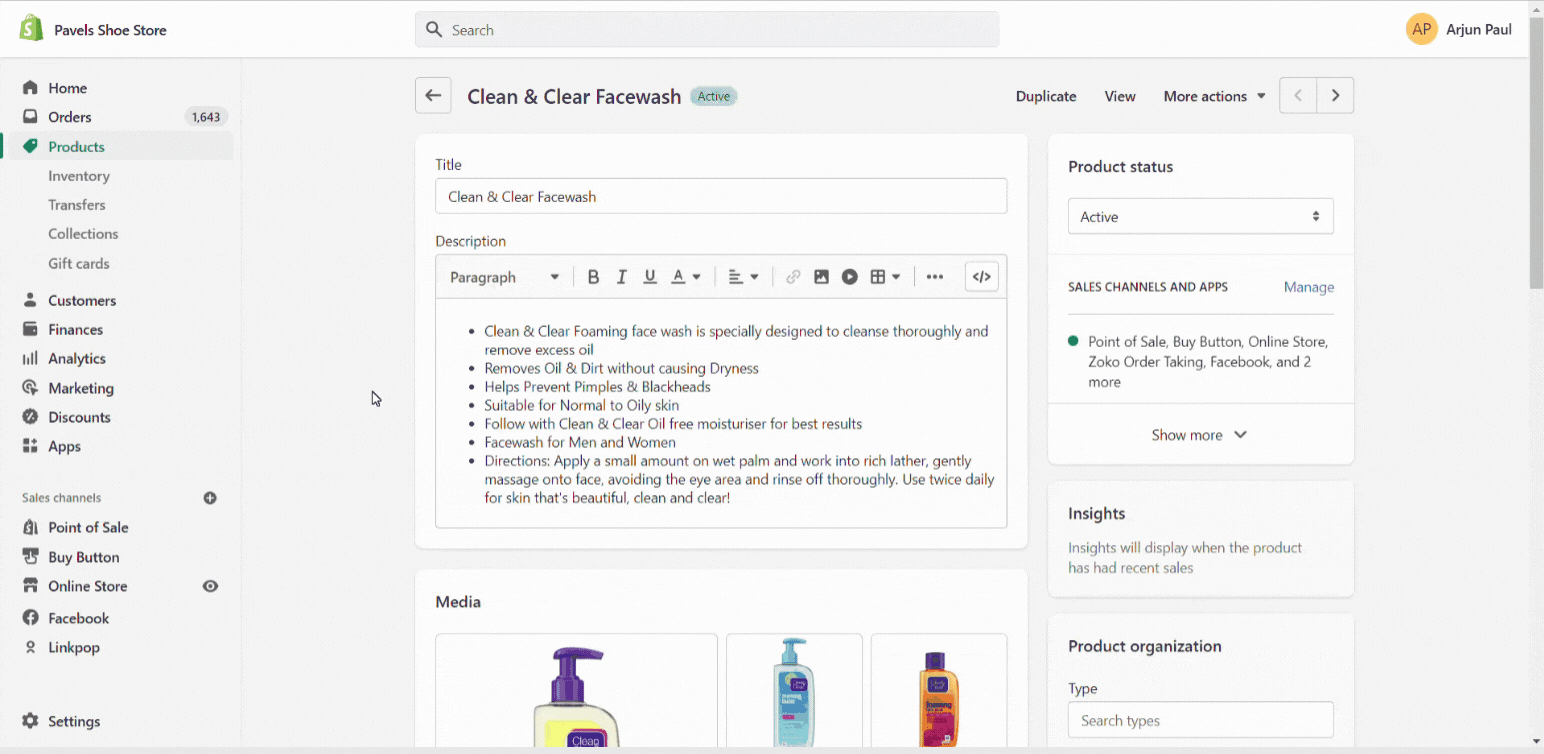
Task: Select the blue bottle media thumbnail
Action: (x=794, y=690)
